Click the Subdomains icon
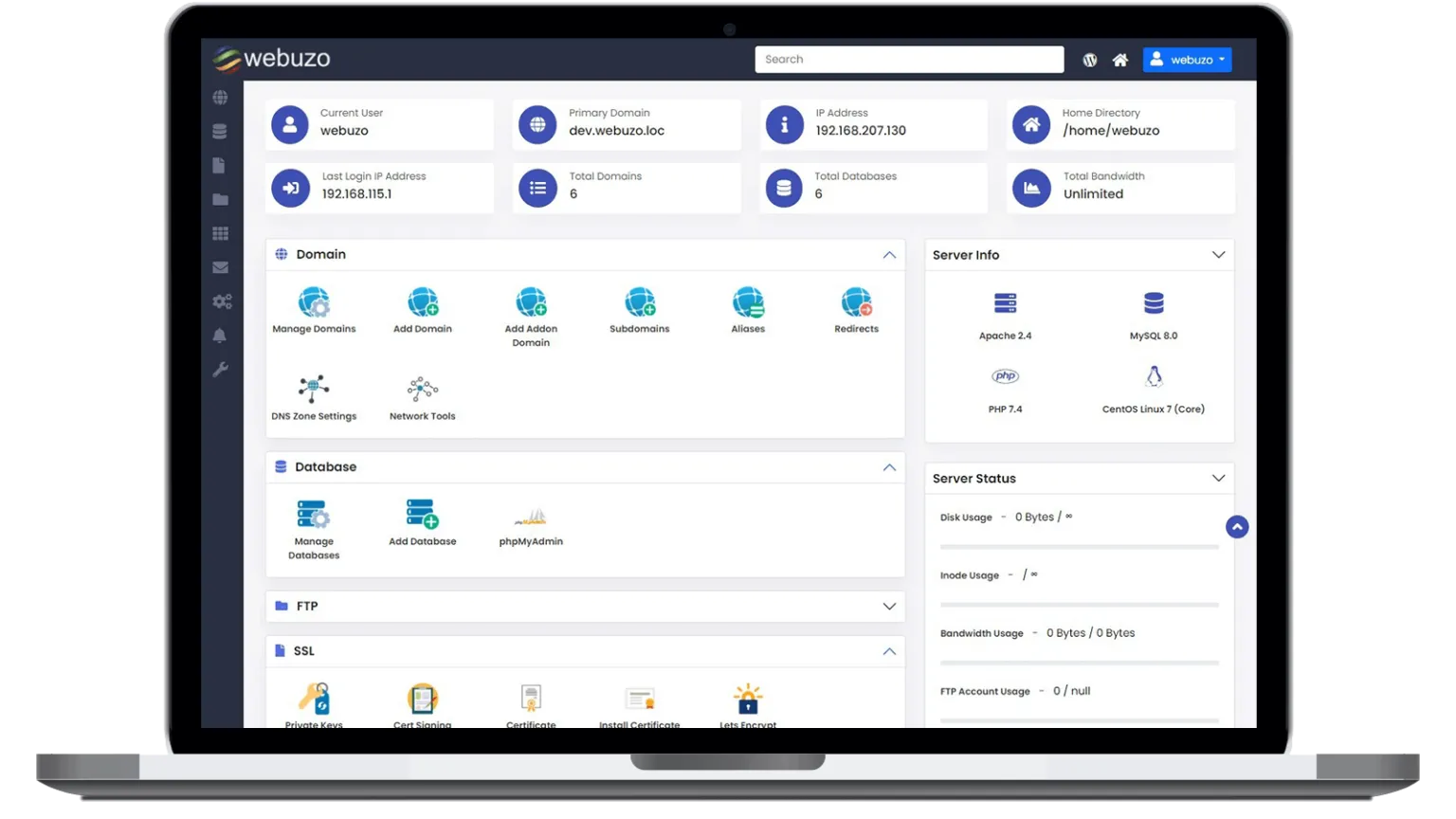1456x819 pixels. click(x=639, y=303)
